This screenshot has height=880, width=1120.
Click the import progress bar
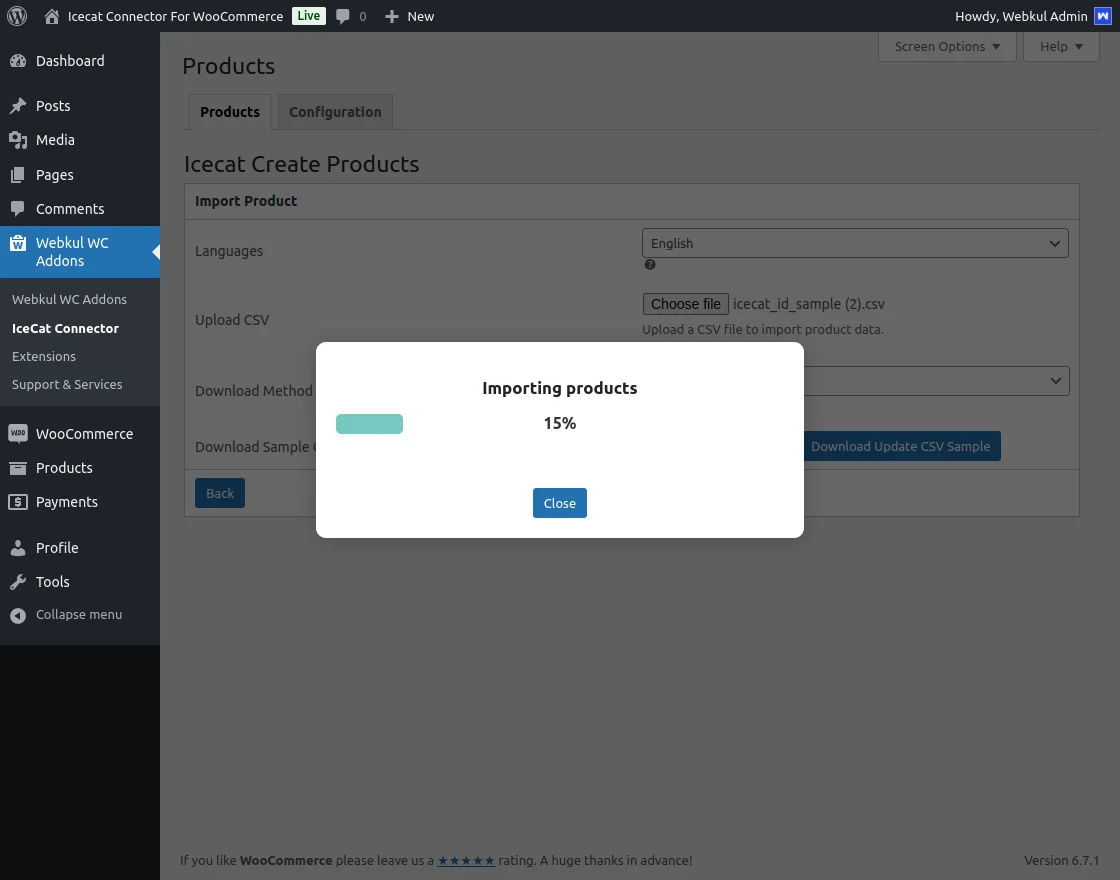369,424
